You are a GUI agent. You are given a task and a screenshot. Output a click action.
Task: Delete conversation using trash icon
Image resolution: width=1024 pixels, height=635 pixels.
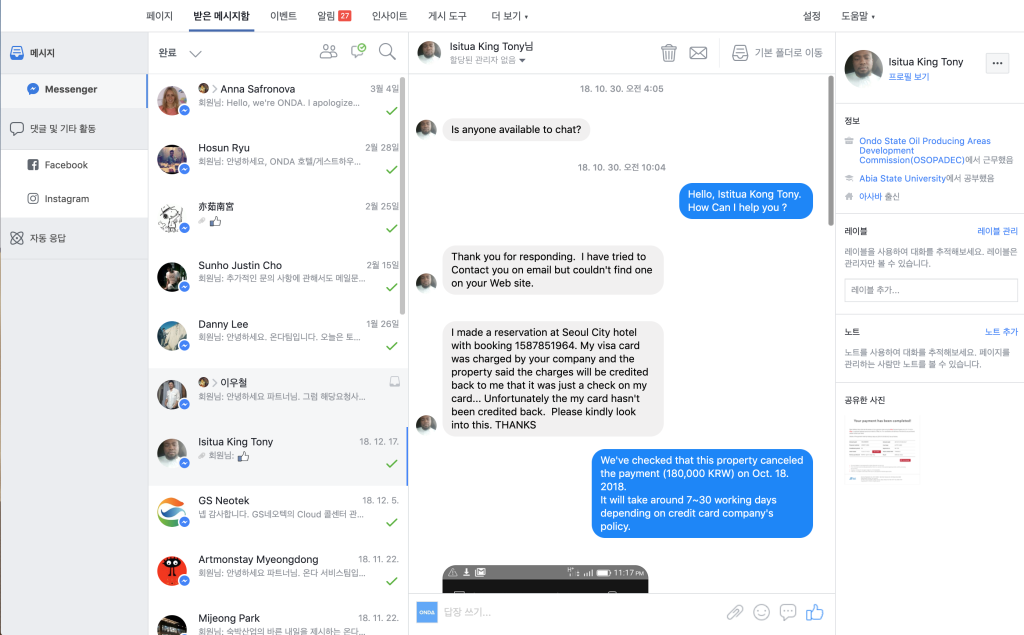coord(668,53)
